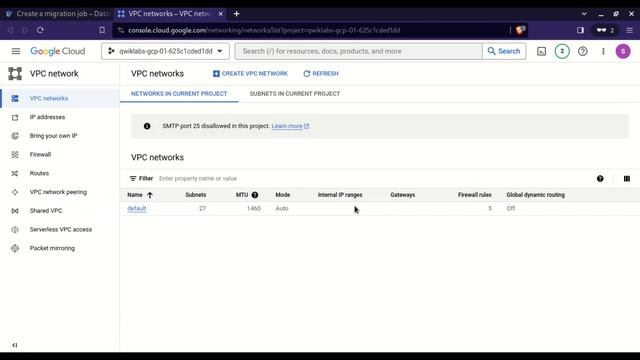640x360 pixels.
Task: Click the Packet mirroring sidebar icon
Action: click(15, 248)
